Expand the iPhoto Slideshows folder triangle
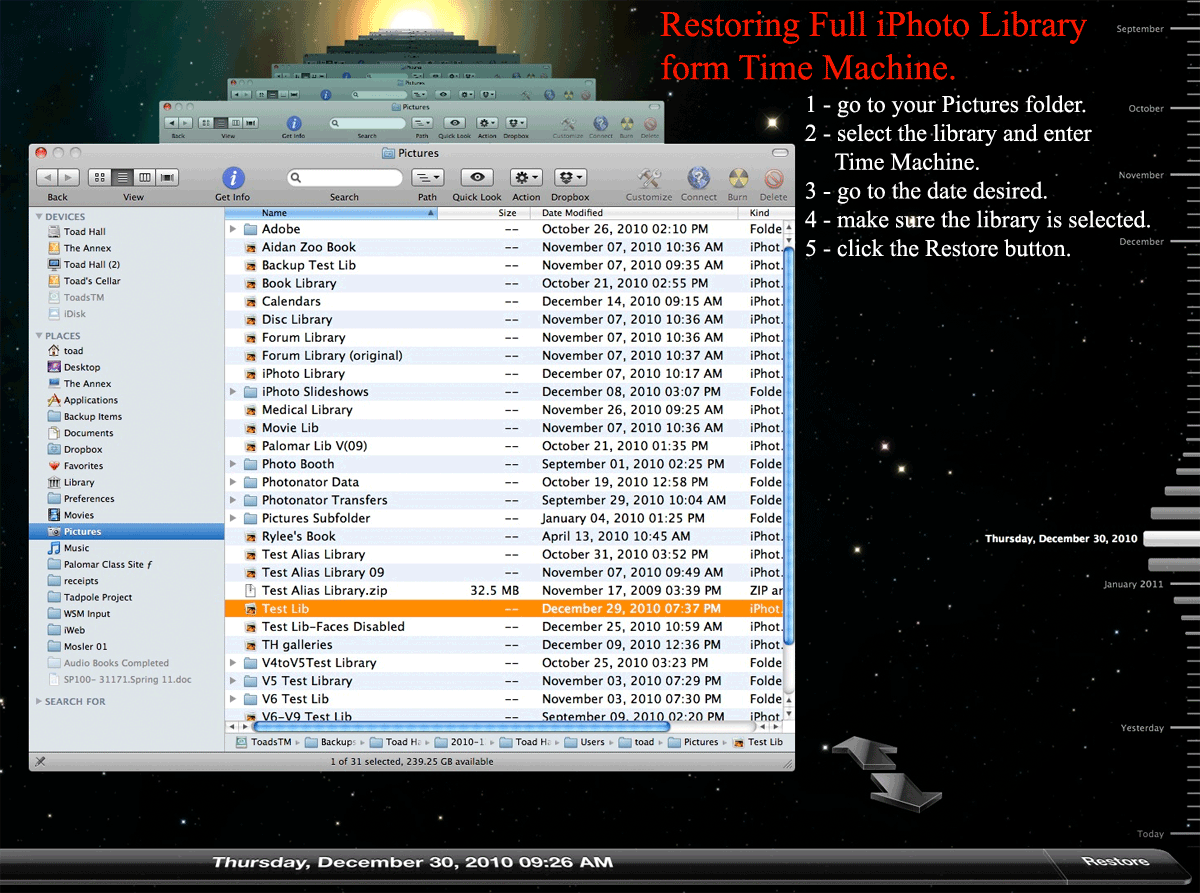This screenshot has width=1200, height=893. [x=233, y=392]
